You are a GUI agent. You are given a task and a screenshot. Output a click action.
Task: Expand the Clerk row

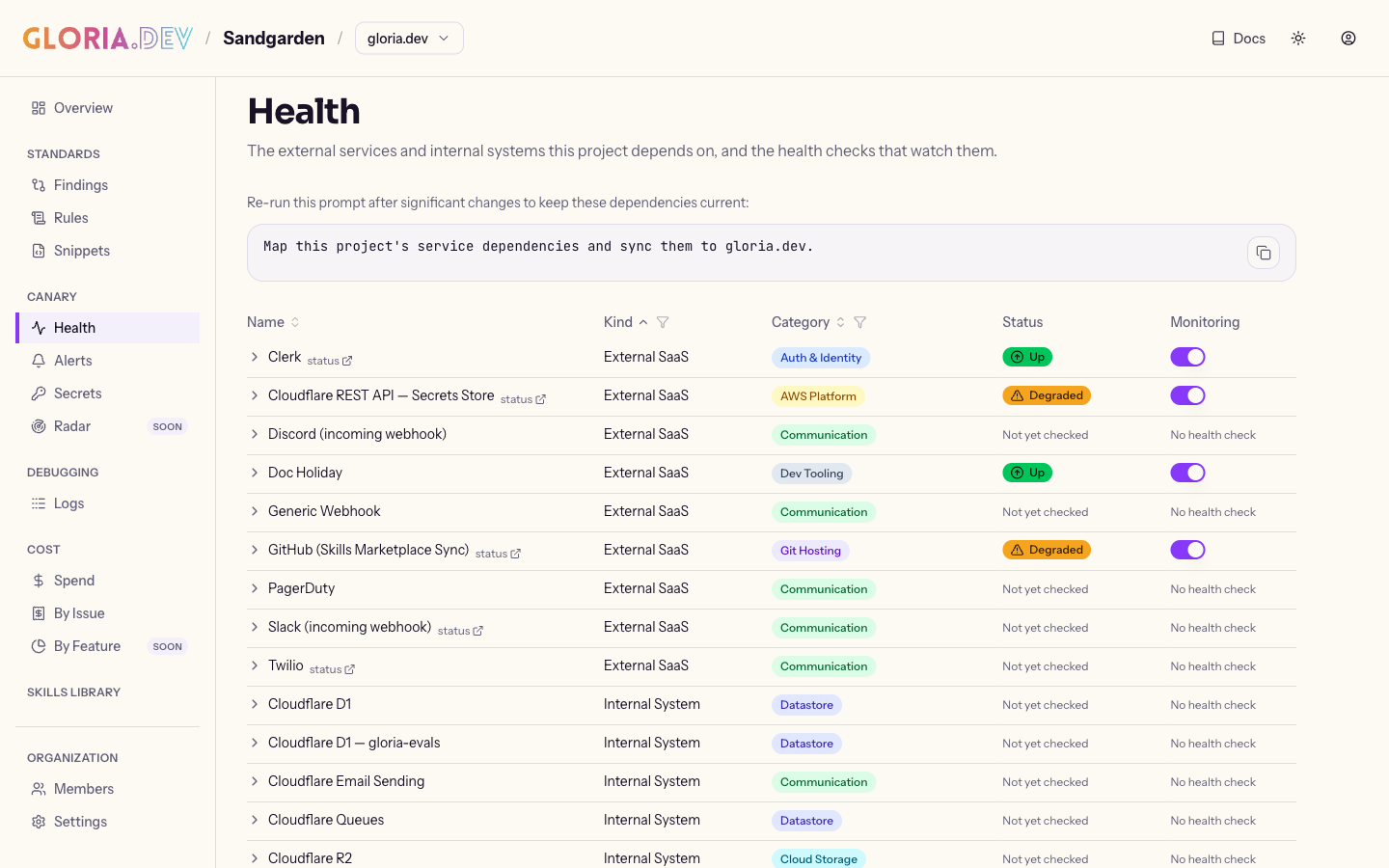(255, 357)
